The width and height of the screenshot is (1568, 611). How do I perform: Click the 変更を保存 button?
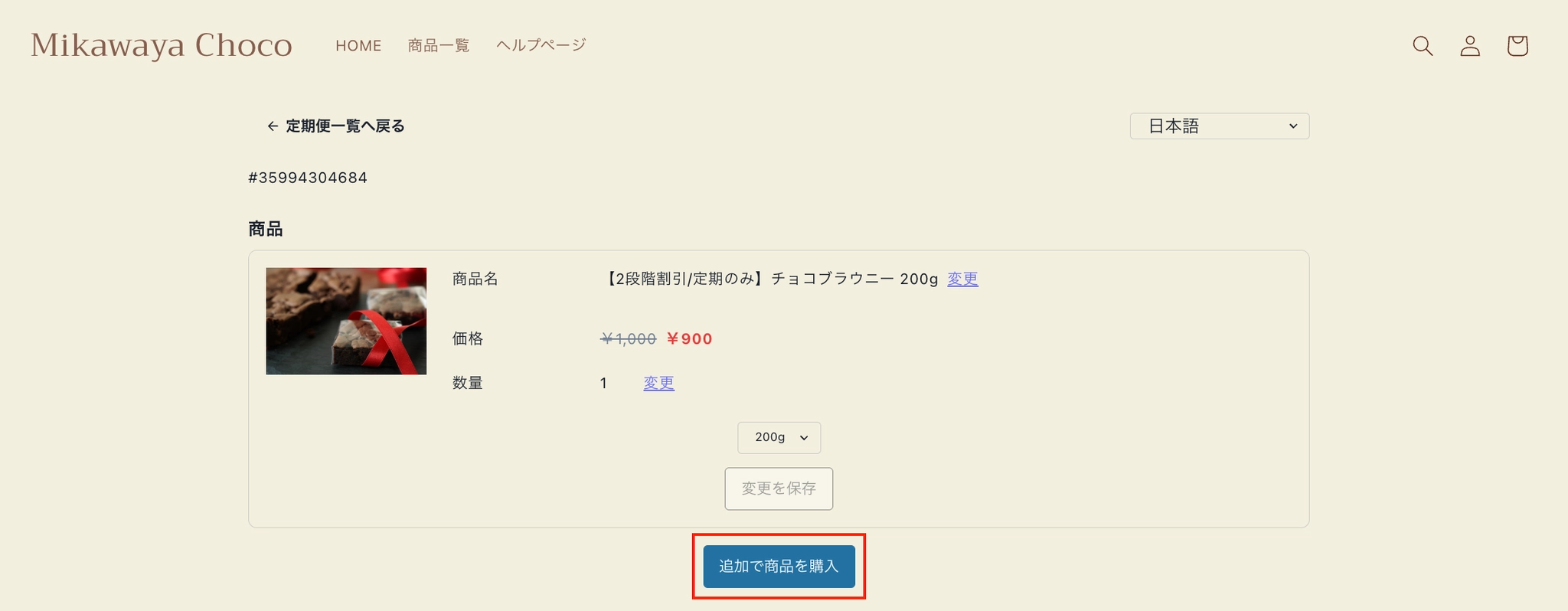pyautogui.click(x=779, y=488)
